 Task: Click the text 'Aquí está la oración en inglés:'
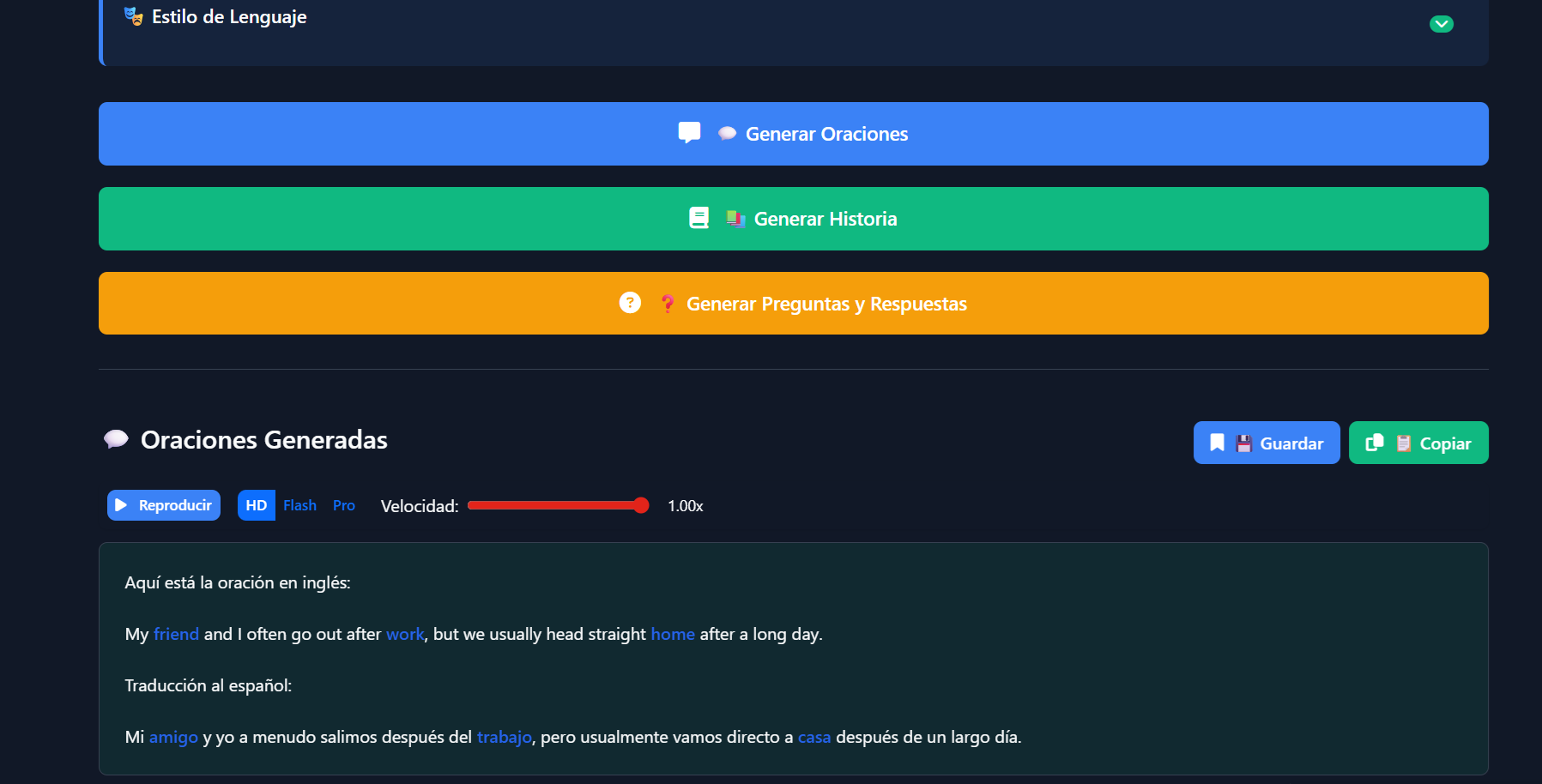click(x=238, y=582)
